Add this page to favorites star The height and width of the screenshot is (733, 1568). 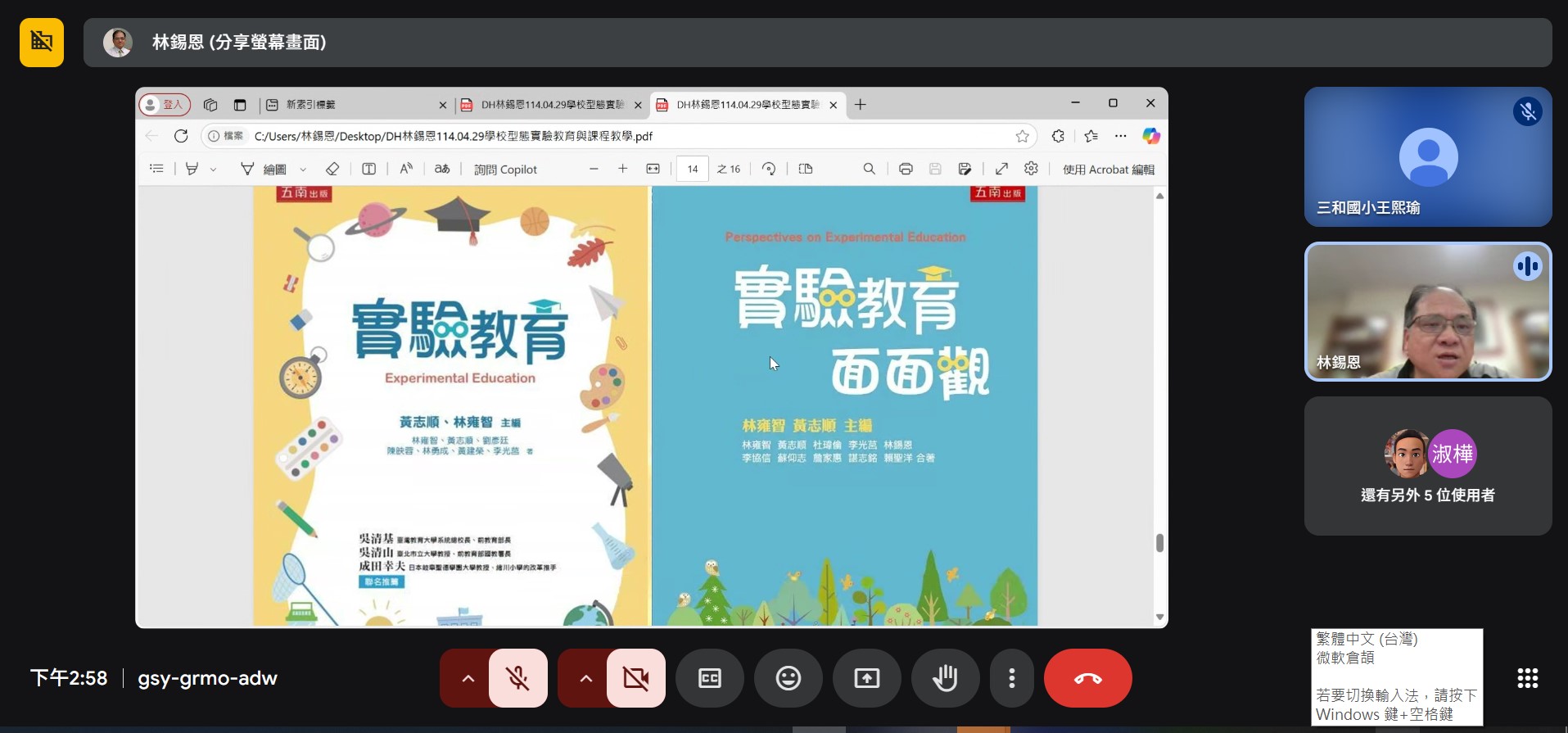pos(1023,136)
